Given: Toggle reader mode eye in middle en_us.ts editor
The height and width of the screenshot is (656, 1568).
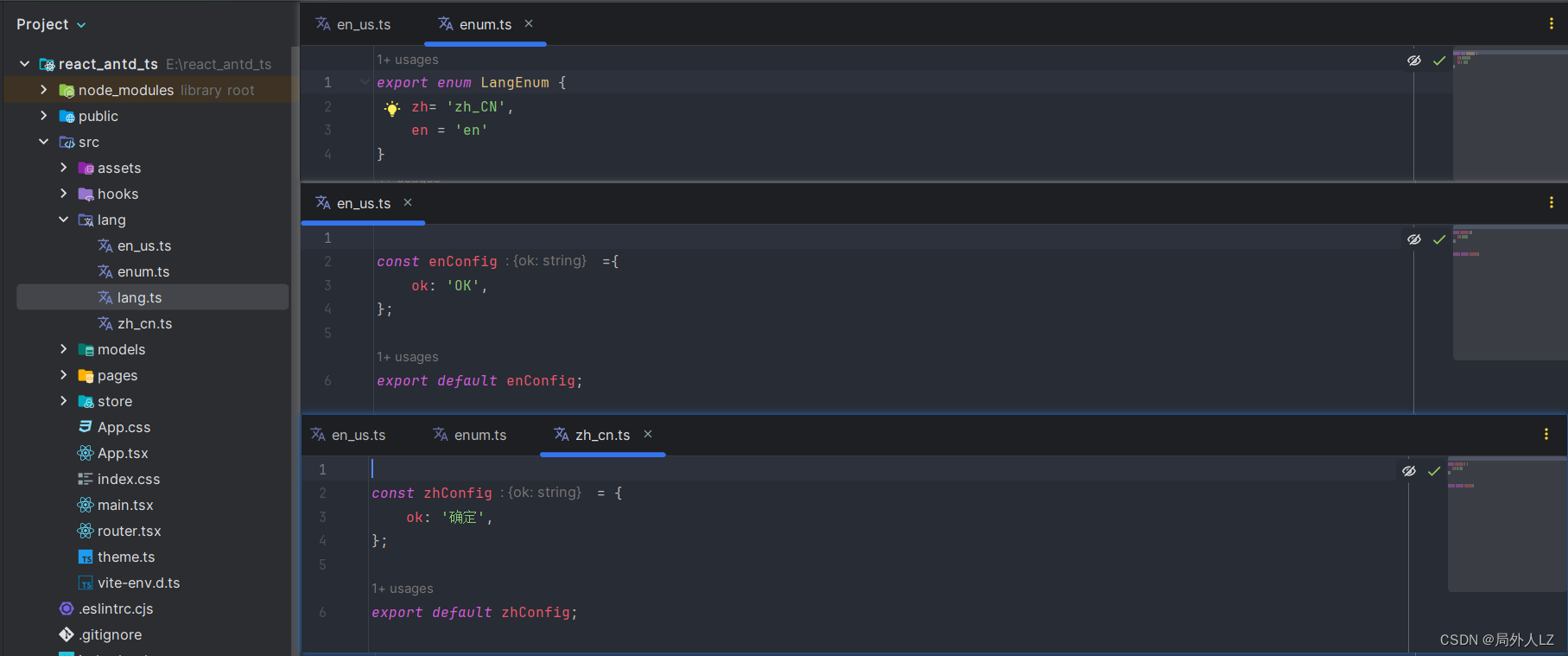Looking at the screenshot, I should coord(1414,239).
